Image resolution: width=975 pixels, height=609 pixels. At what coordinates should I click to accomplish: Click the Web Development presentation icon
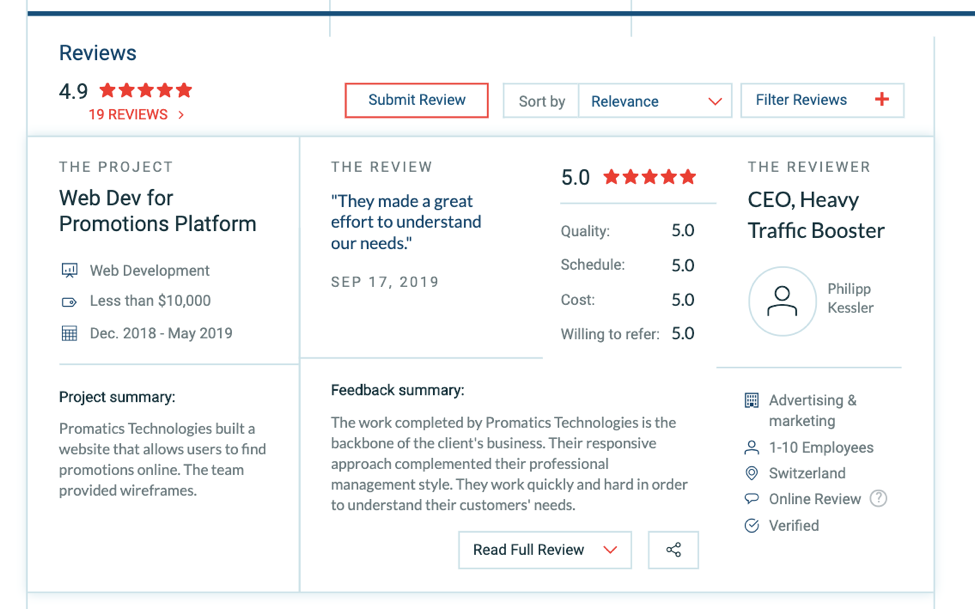pos(69,271)
